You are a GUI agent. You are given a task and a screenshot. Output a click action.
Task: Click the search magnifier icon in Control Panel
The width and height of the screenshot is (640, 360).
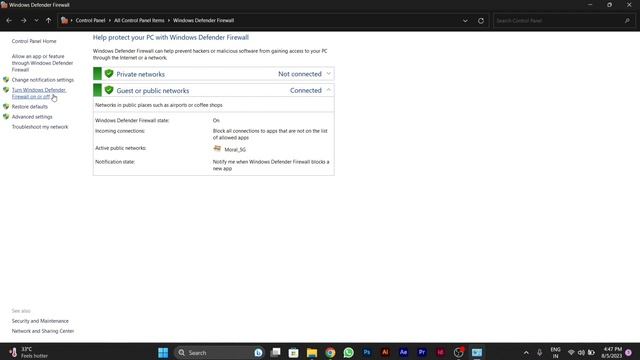pos(627,20)
